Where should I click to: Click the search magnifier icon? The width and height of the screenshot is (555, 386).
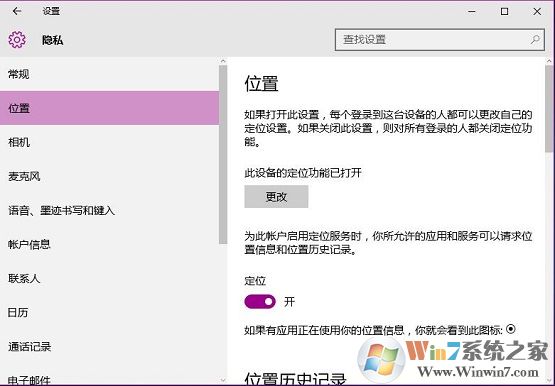[535, 39]
